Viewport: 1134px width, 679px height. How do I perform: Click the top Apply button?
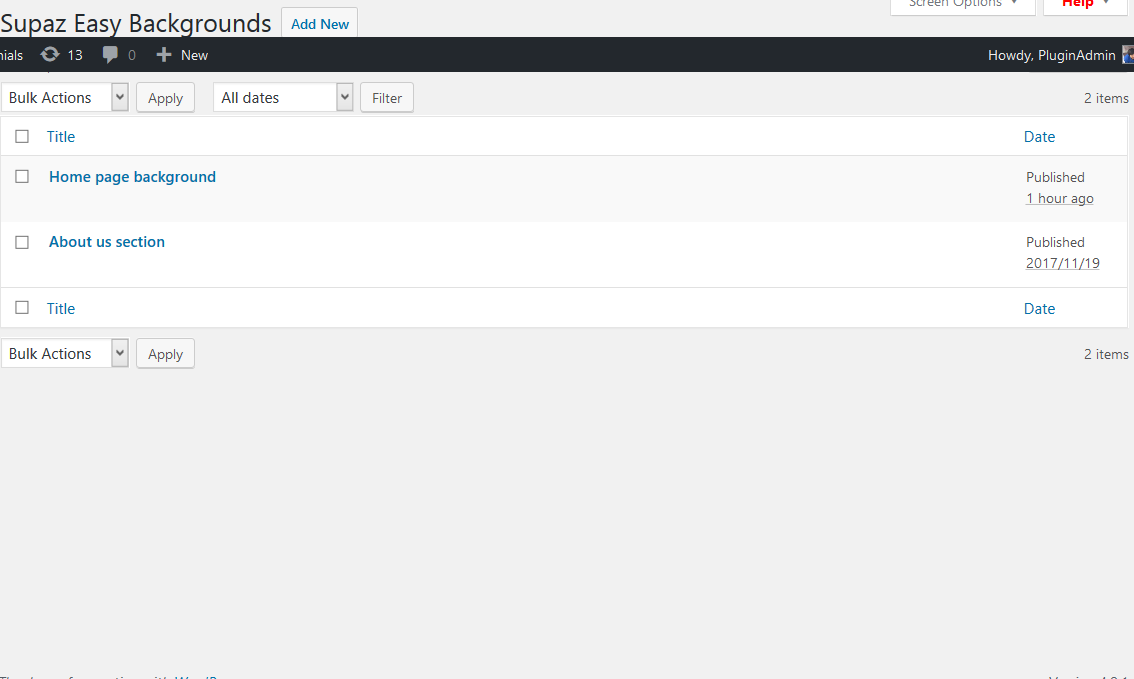[166, 98]
